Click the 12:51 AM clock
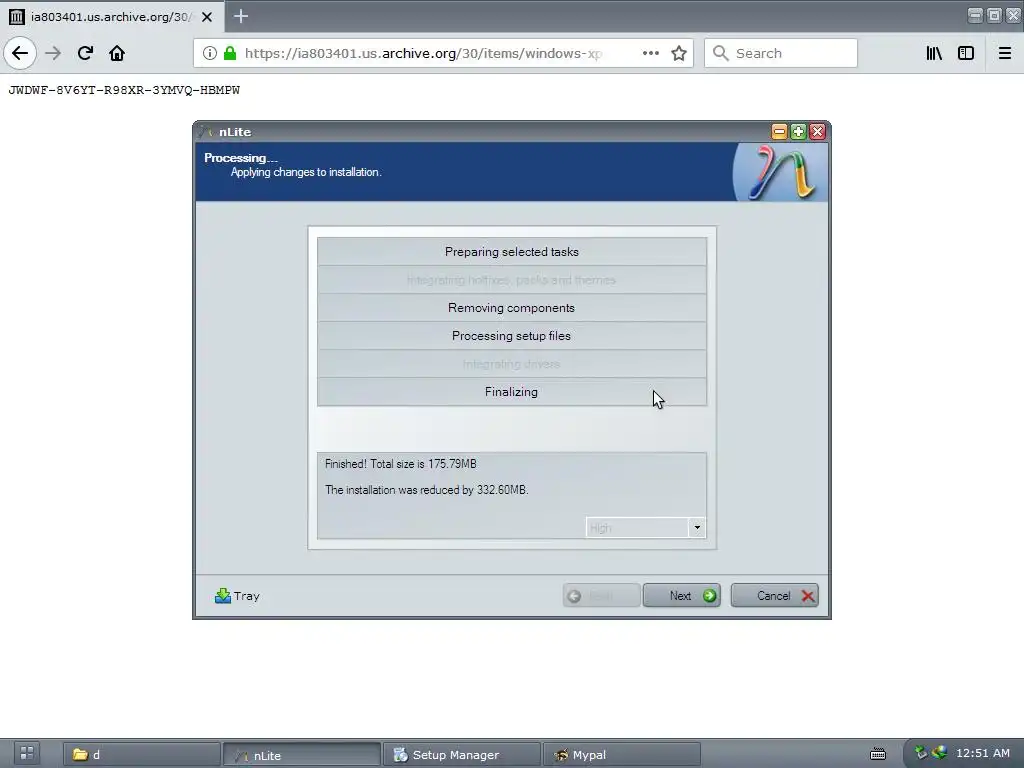 (983, 753)
